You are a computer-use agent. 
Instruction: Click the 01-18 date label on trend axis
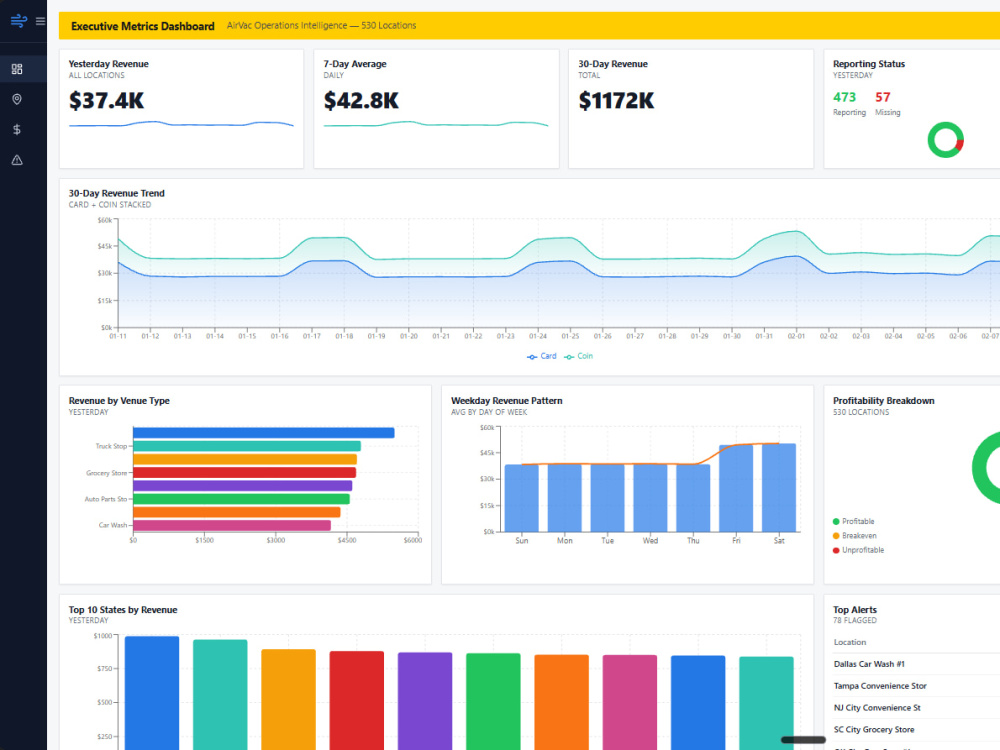click(344, 336)
